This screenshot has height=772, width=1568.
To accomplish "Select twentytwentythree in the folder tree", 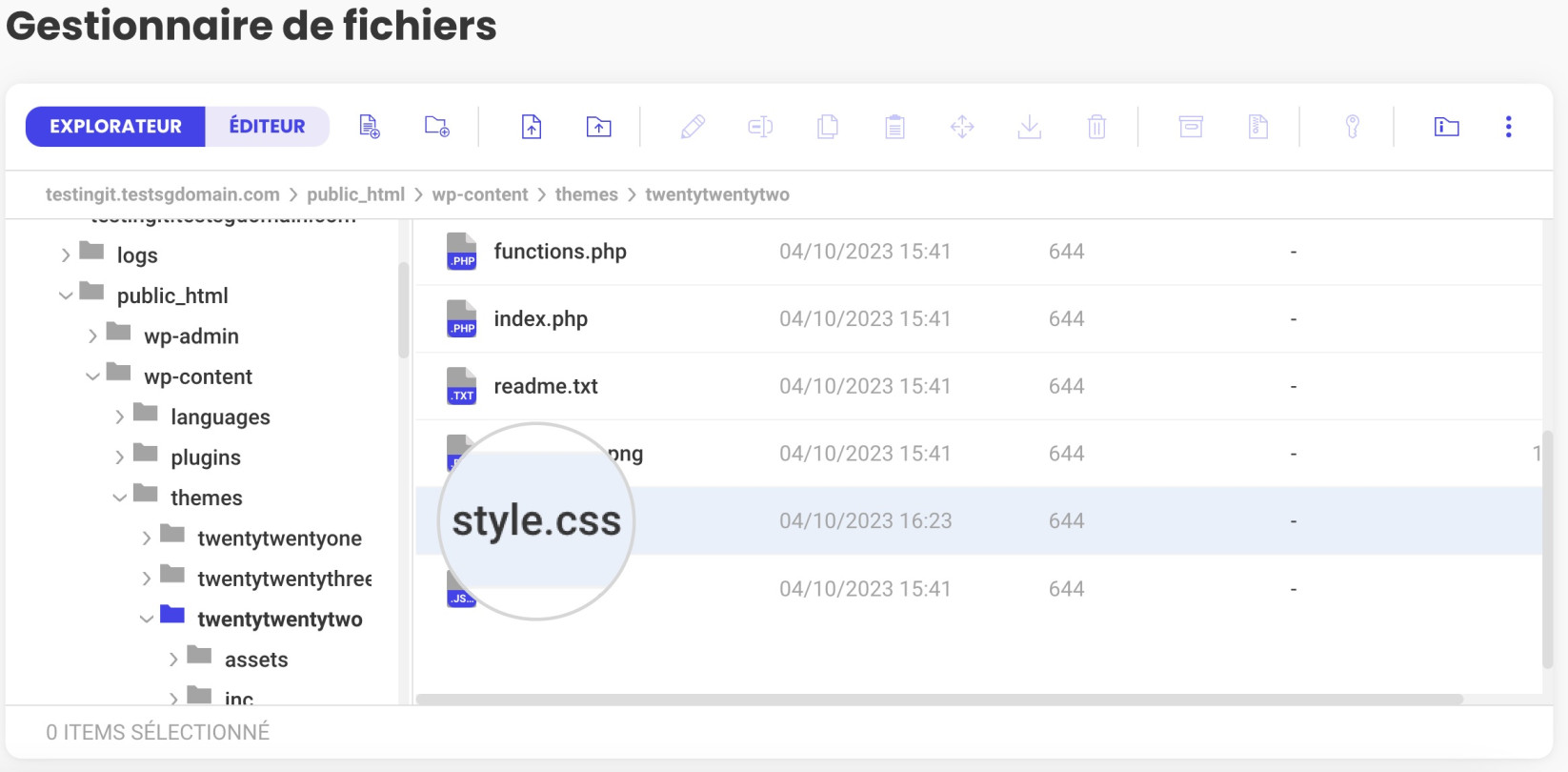I will (285, 579).
